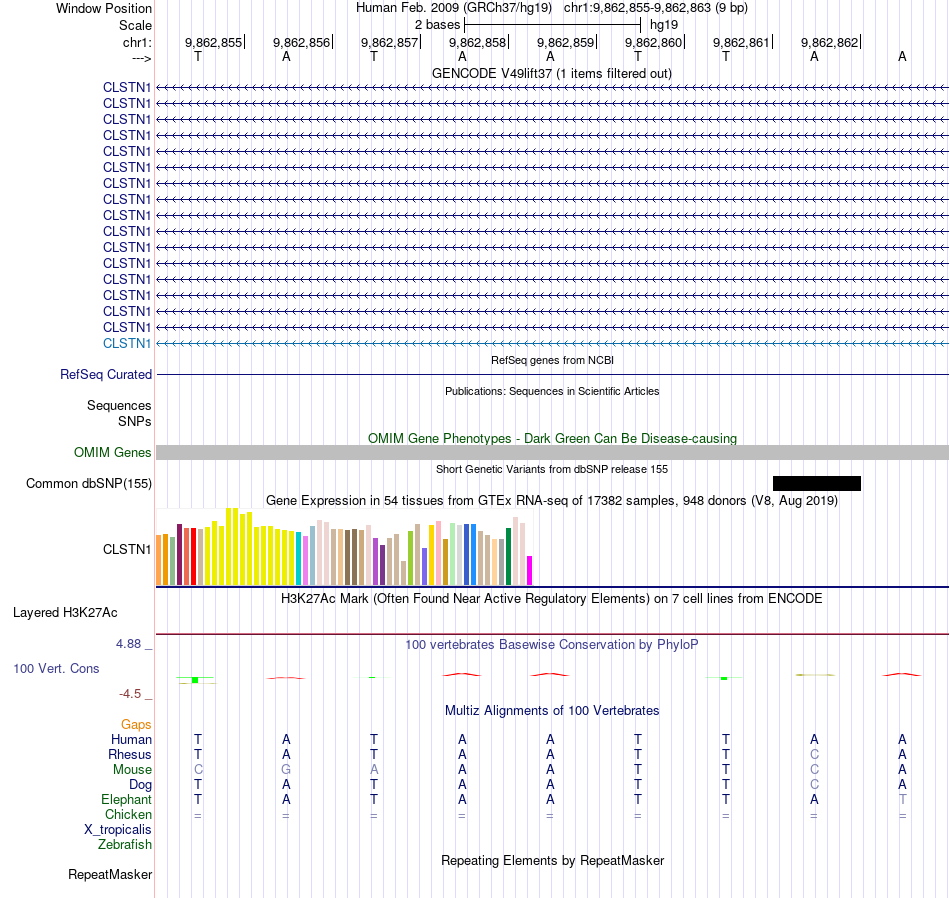Click 'Short Genetic Variants from dbSNP' title

[x=552, y=469]
